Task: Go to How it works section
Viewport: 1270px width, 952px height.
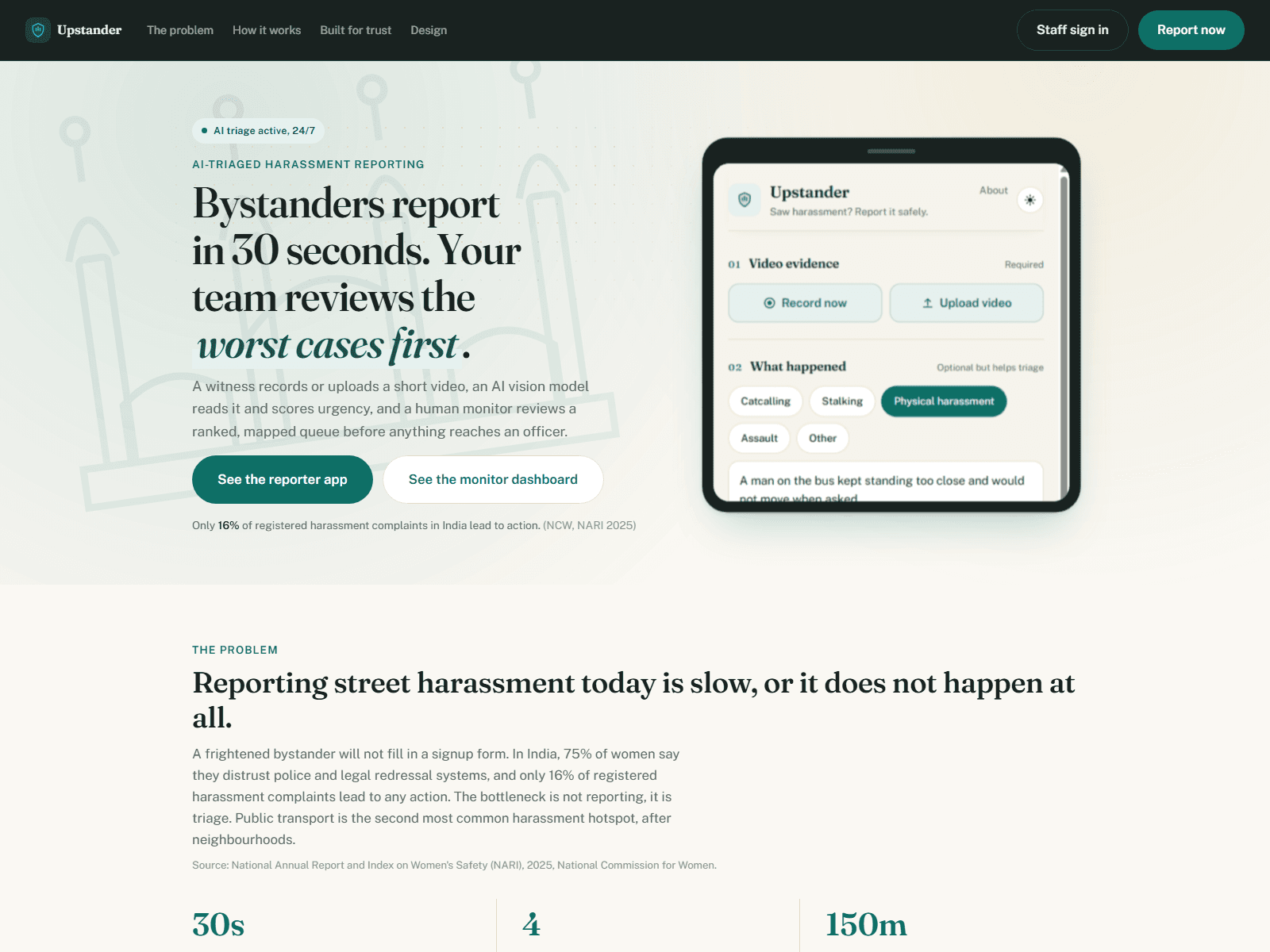Action: pos(267,30)
